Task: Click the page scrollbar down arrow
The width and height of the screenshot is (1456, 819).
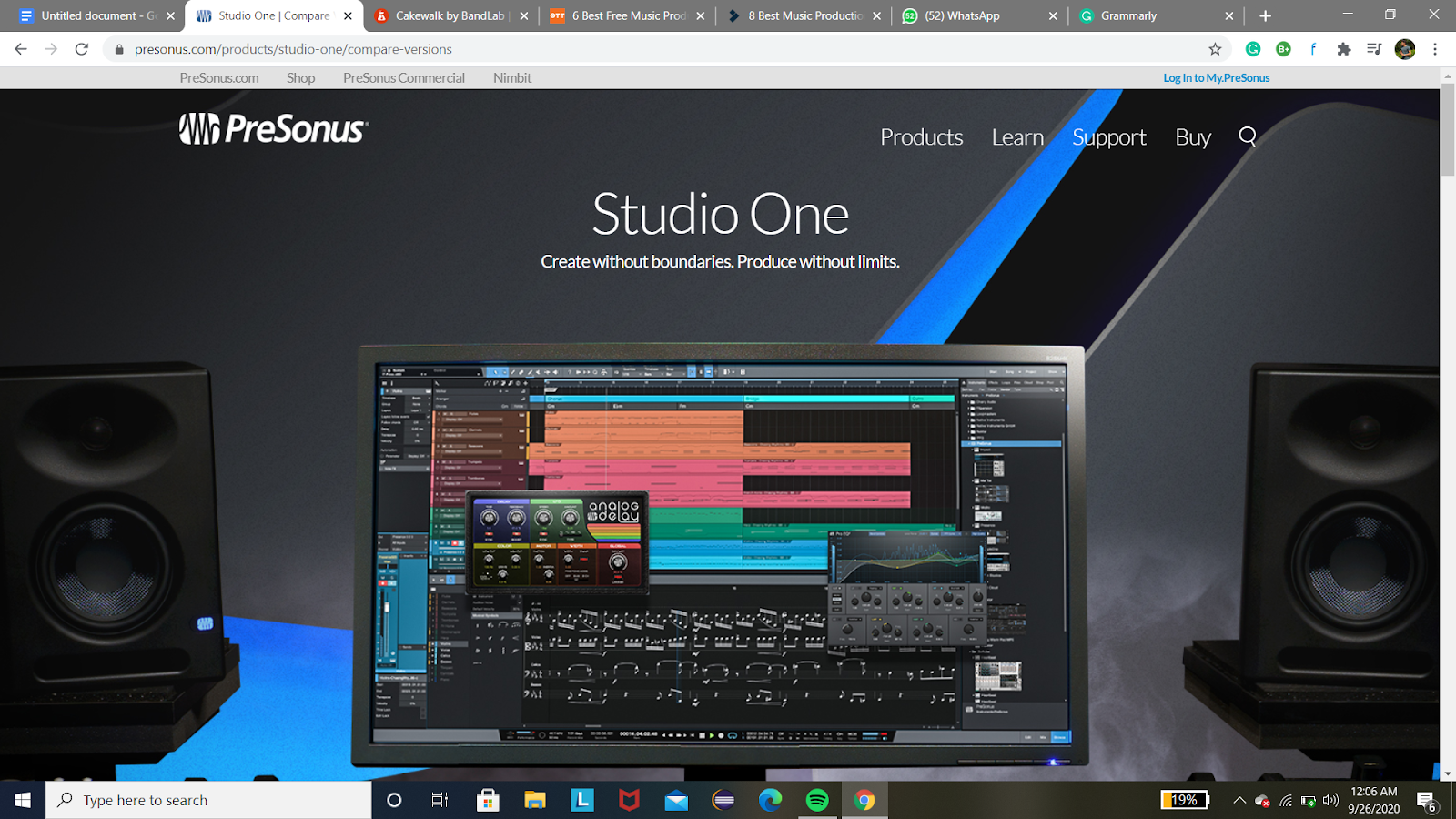Action: tap(1448, 773)
